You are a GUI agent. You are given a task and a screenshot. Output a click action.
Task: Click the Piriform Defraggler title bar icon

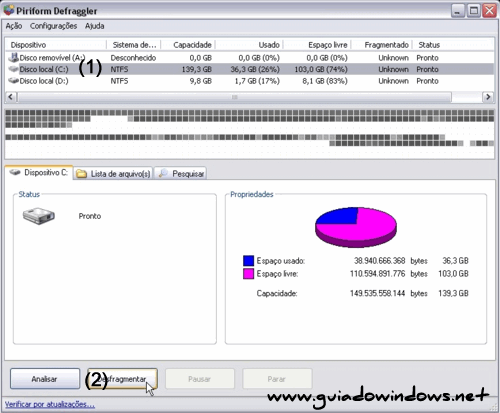coord(9,10)
